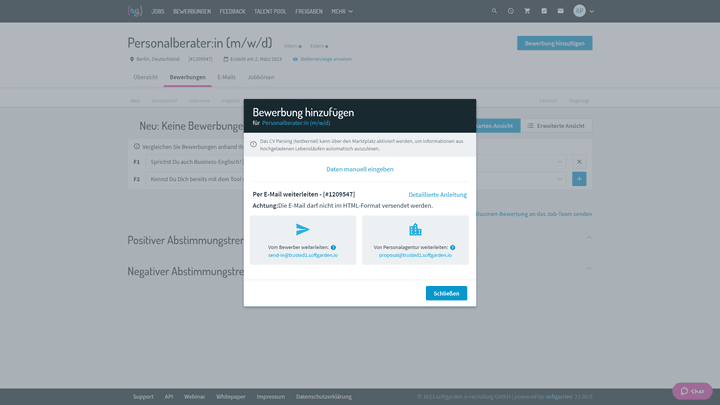Select the Abgesagt pipeline stage
This screenshot has width=720, height=405.
579,101
